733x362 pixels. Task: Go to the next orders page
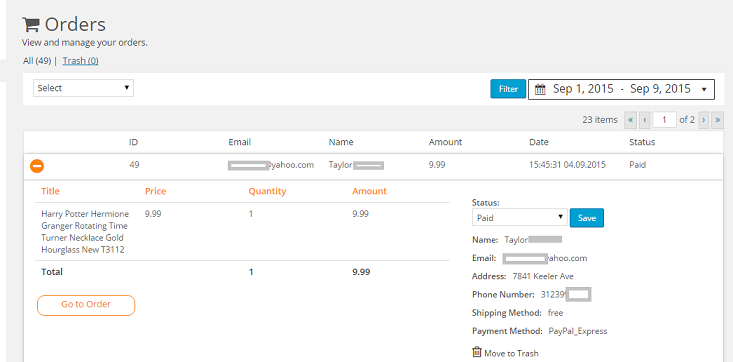[704, 120]
